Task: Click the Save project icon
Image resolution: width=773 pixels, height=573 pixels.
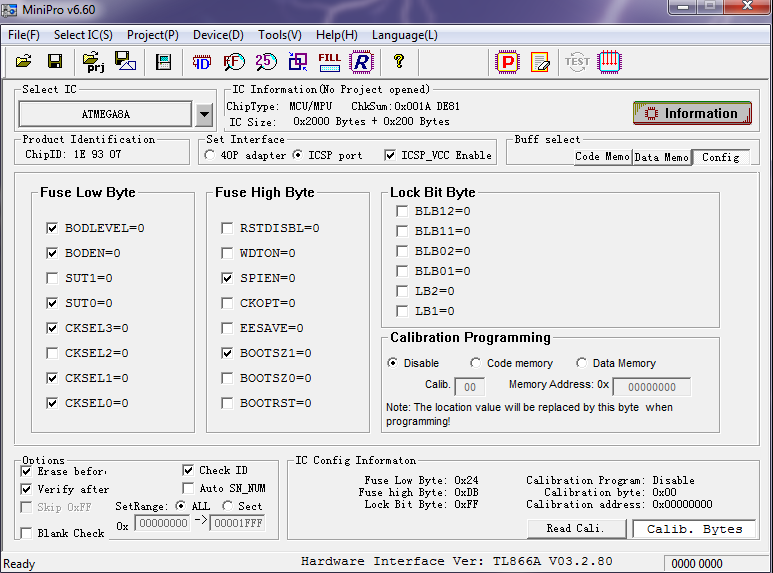Action: pyautogui.click(x=125, y=62)
